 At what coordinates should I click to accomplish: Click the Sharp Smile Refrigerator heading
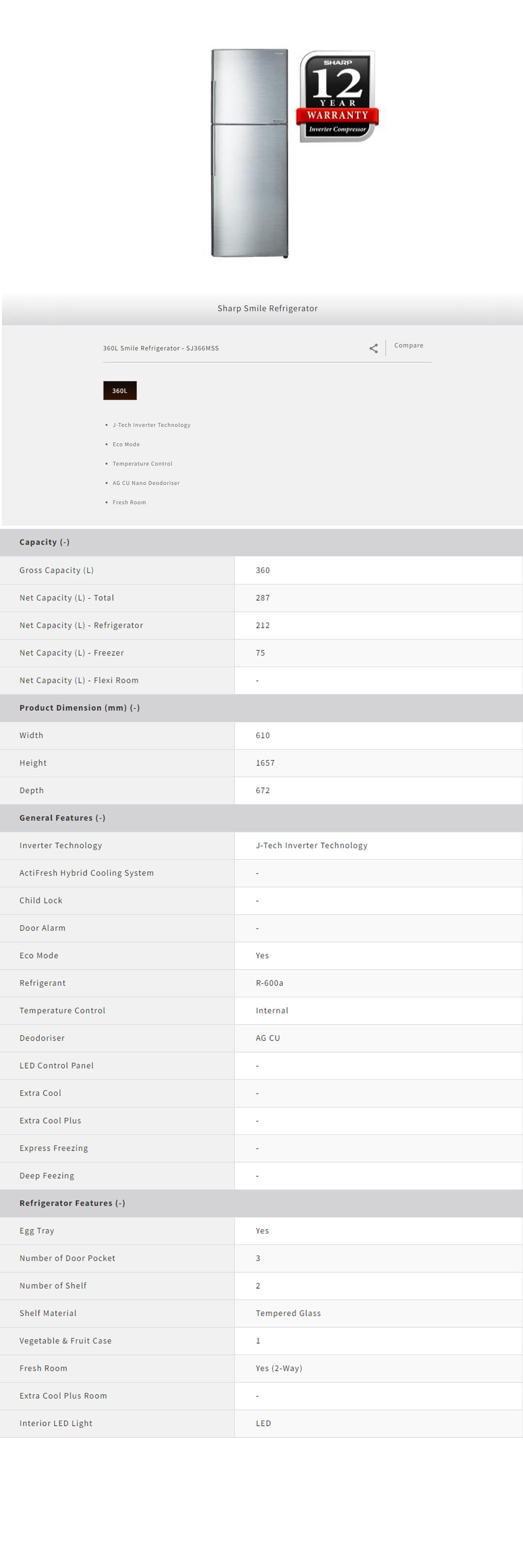pos(267,308)
